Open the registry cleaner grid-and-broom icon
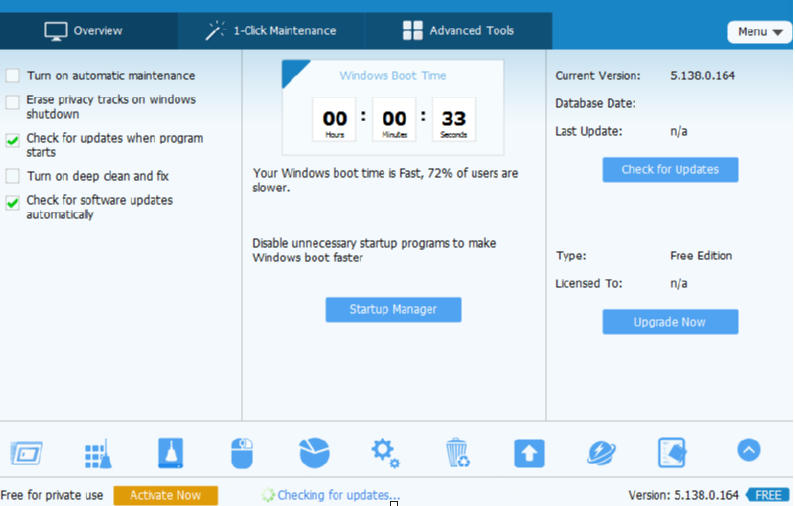This screenshot has width=795, height=506. click(x=98, y=453)
